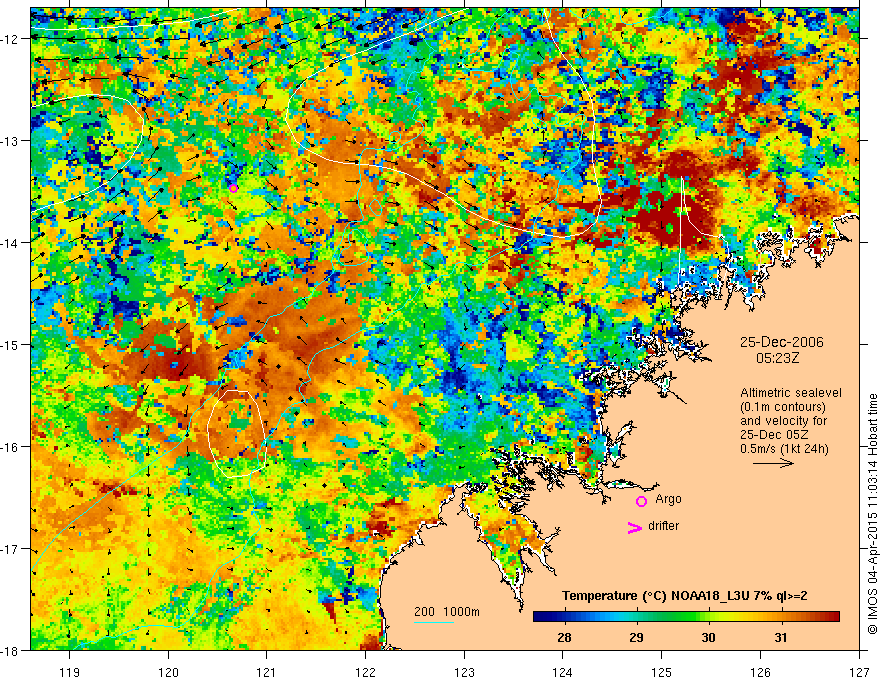
Task: Click the longitude label 126
Action: click(x=760, y=672)
